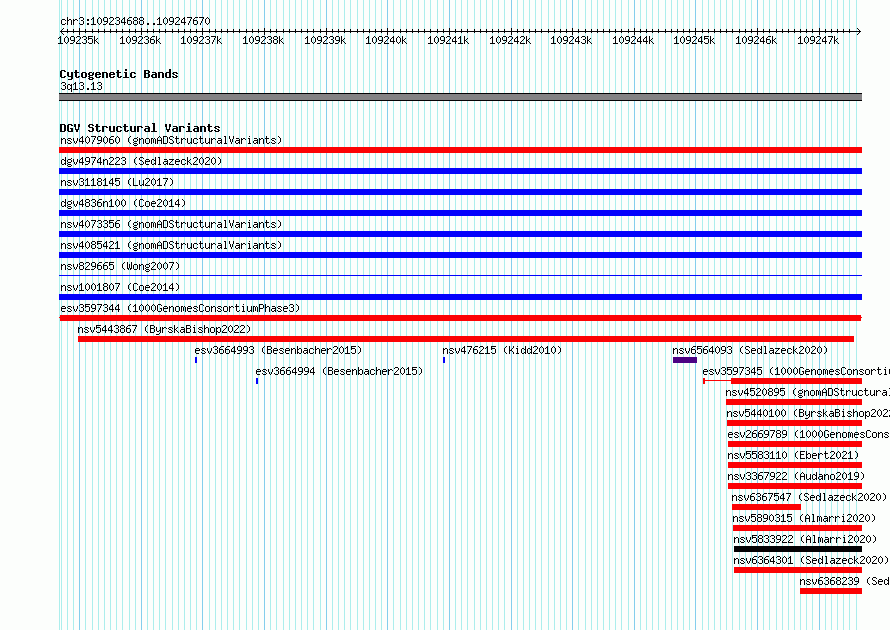Image resolution: width=890 pixels, height=630 pixels.
Task: Click the 109244k ruler tick label
Action: click(x=633, y=40)
